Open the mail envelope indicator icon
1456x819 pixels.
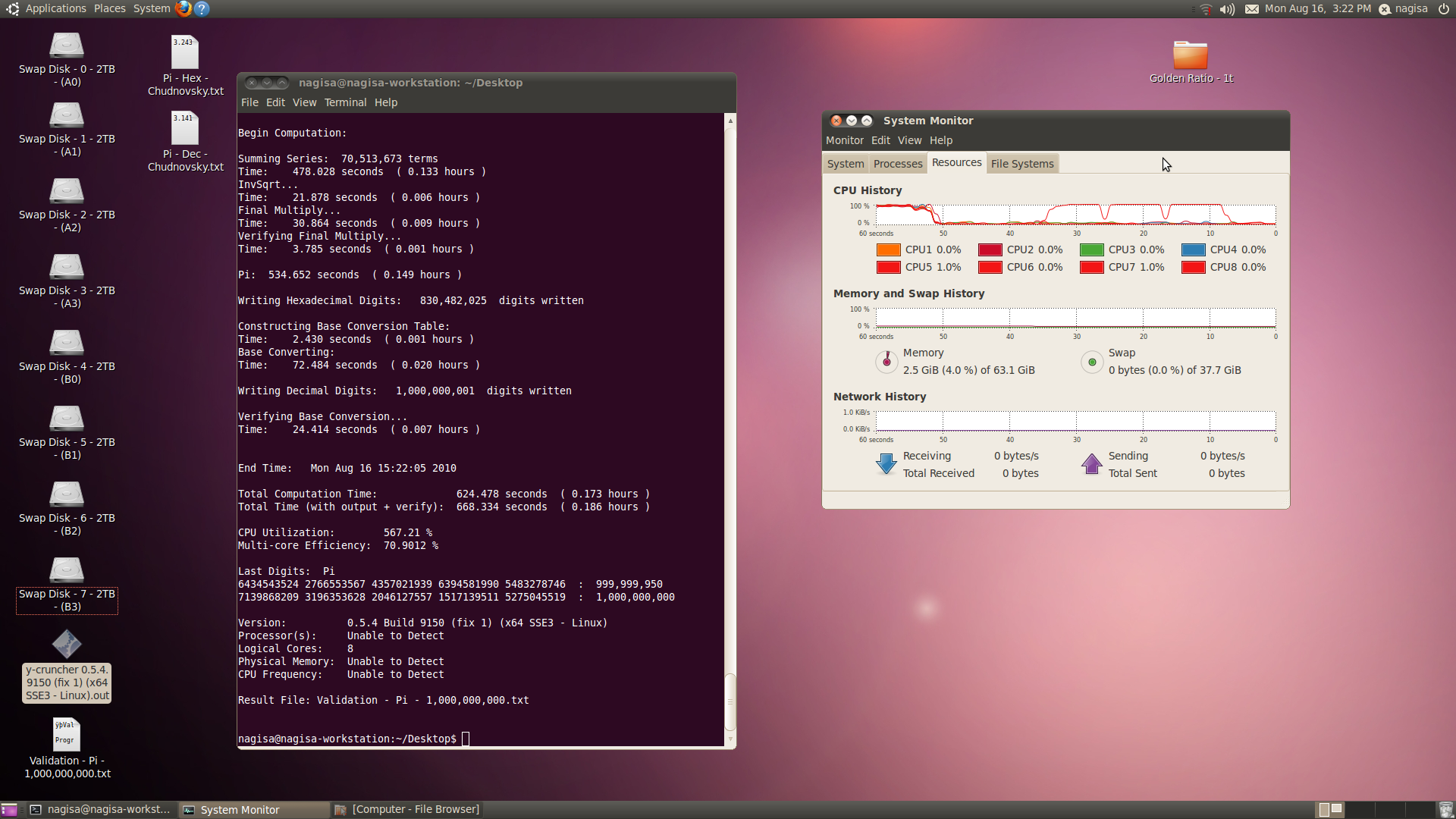coord(1251,9)
